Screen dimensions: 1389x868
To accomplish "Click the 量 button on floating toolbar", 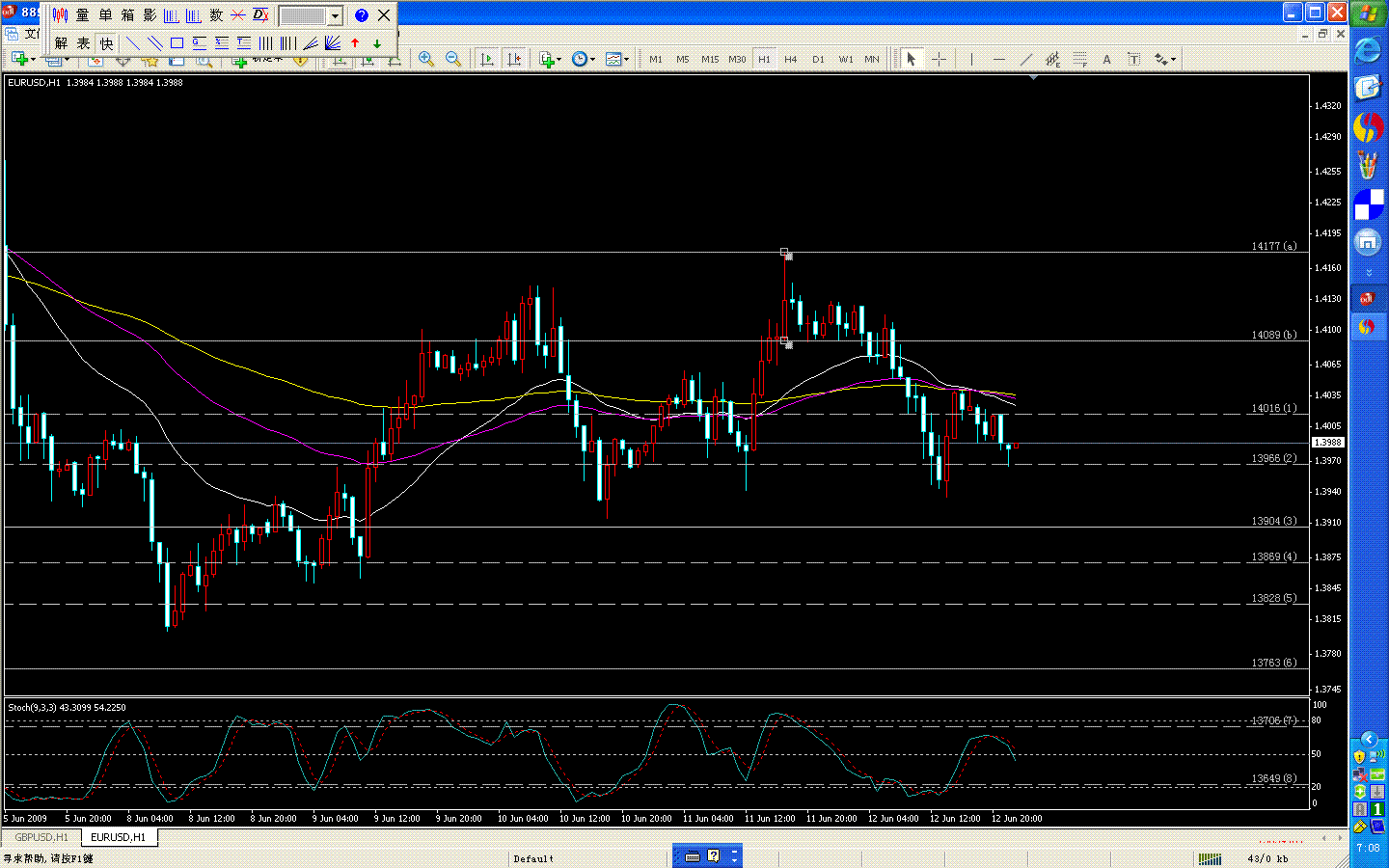I will click(x=83, y=15).
